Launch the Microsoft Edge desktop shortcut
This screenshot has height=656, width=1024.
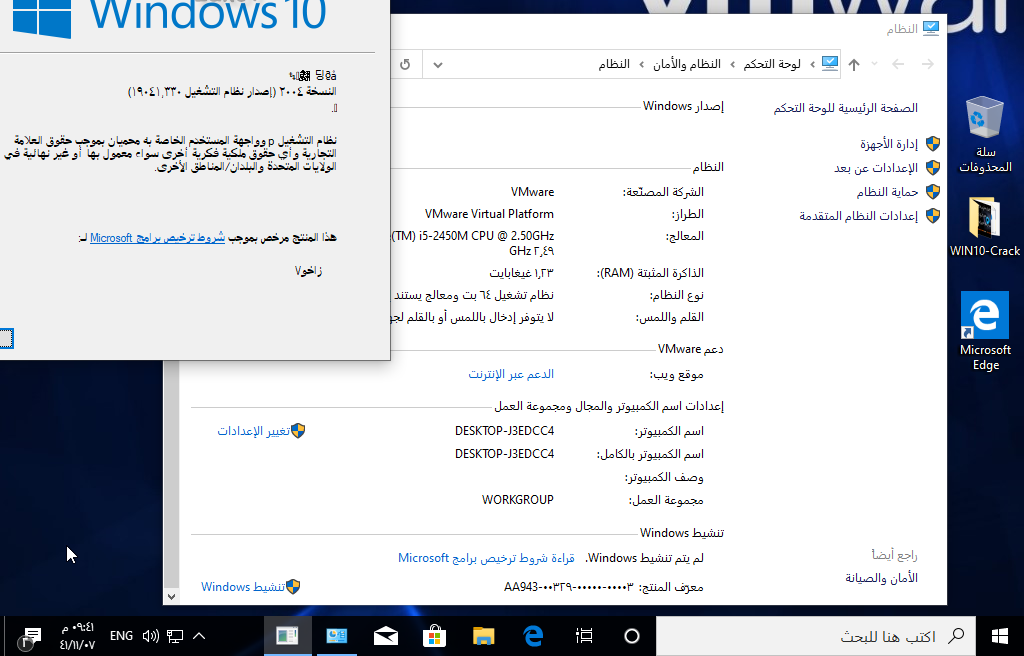pyautogui.click(x=985, y=331)
